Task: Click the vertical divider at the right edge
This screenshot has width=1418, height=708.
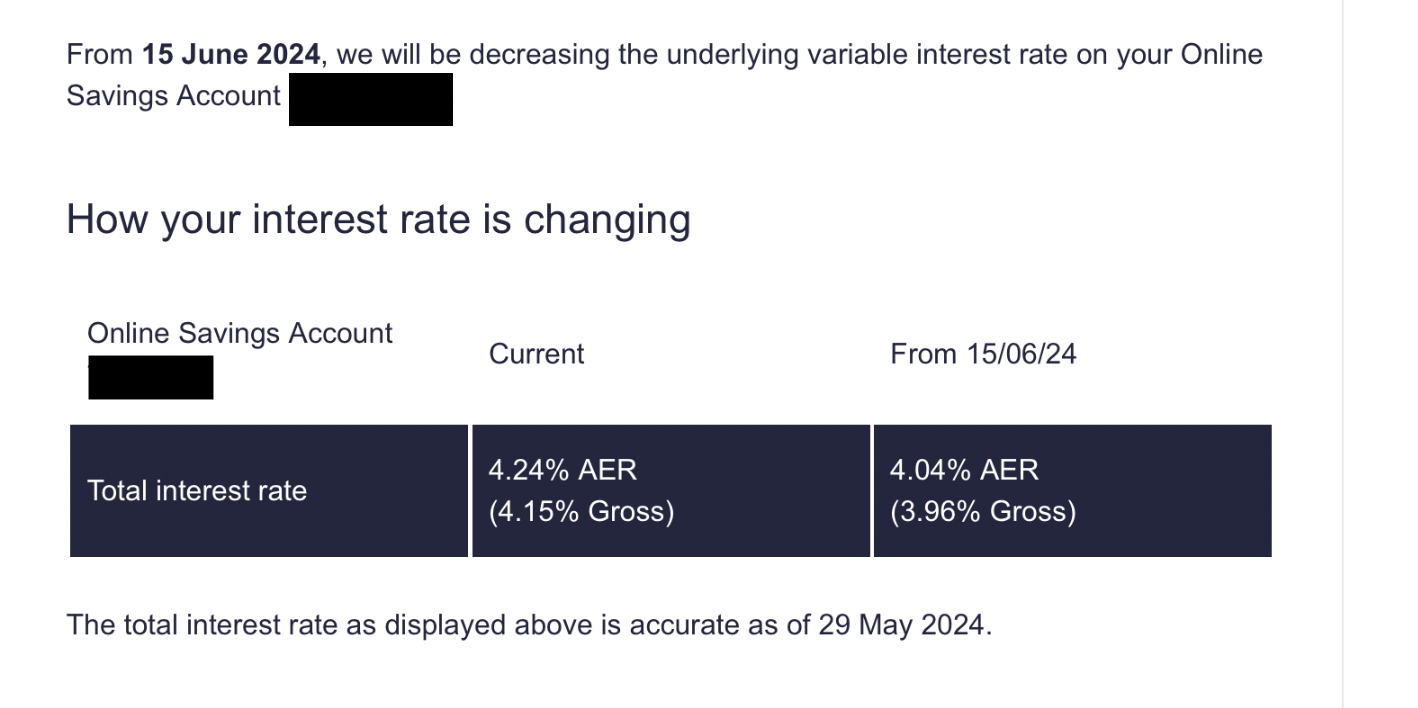Action: tap(1342, 354)
